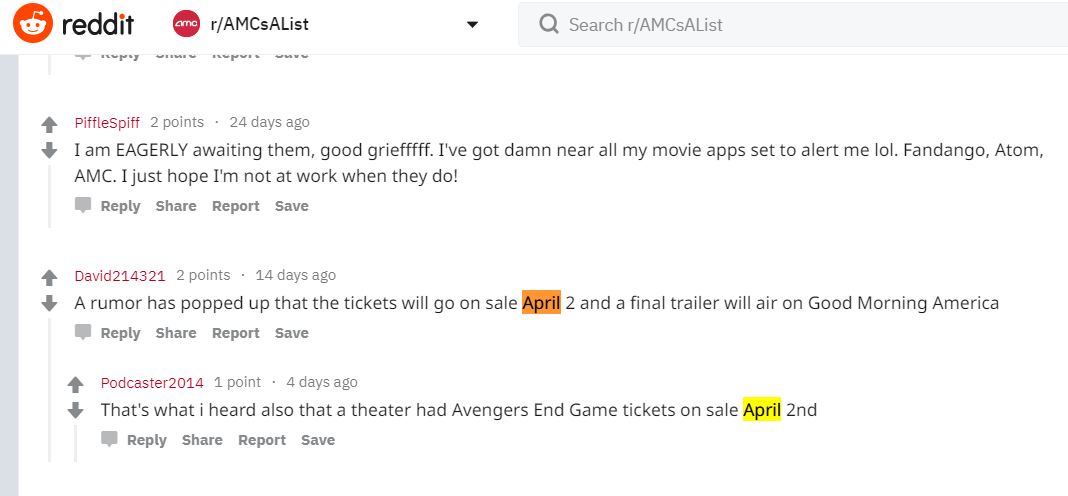Upvote Podcaster2014's reply

[75, 385]
